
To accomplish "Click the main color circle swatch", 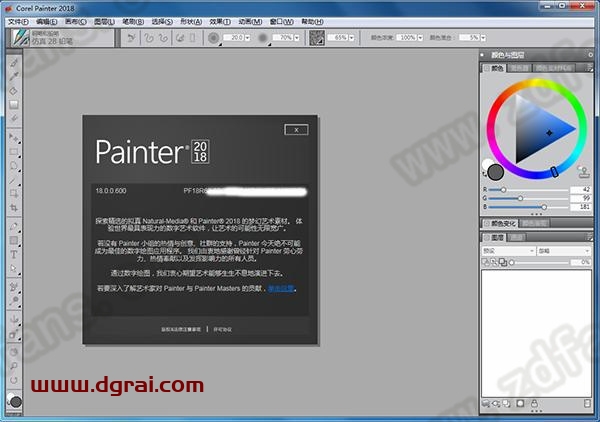I will click(x=496, y=173).
